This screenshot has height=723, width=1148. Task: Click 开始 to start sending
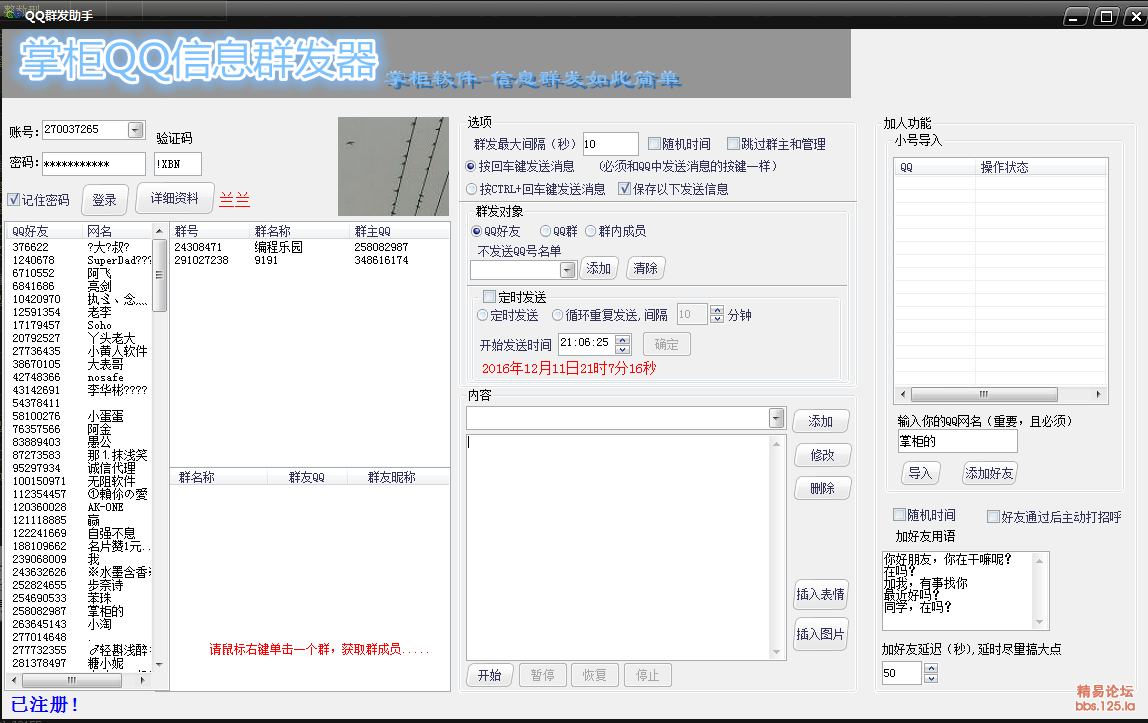point(490,675)
